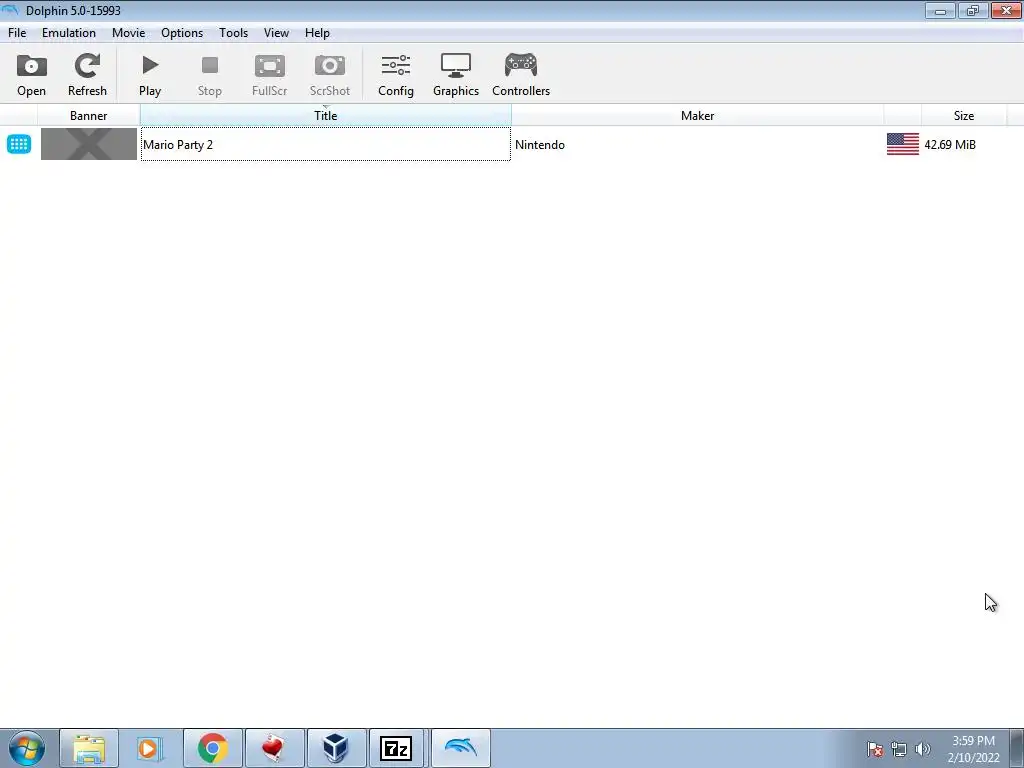Refresh the game list
This screenshot has height=768, width=1024.
(87, 74)
